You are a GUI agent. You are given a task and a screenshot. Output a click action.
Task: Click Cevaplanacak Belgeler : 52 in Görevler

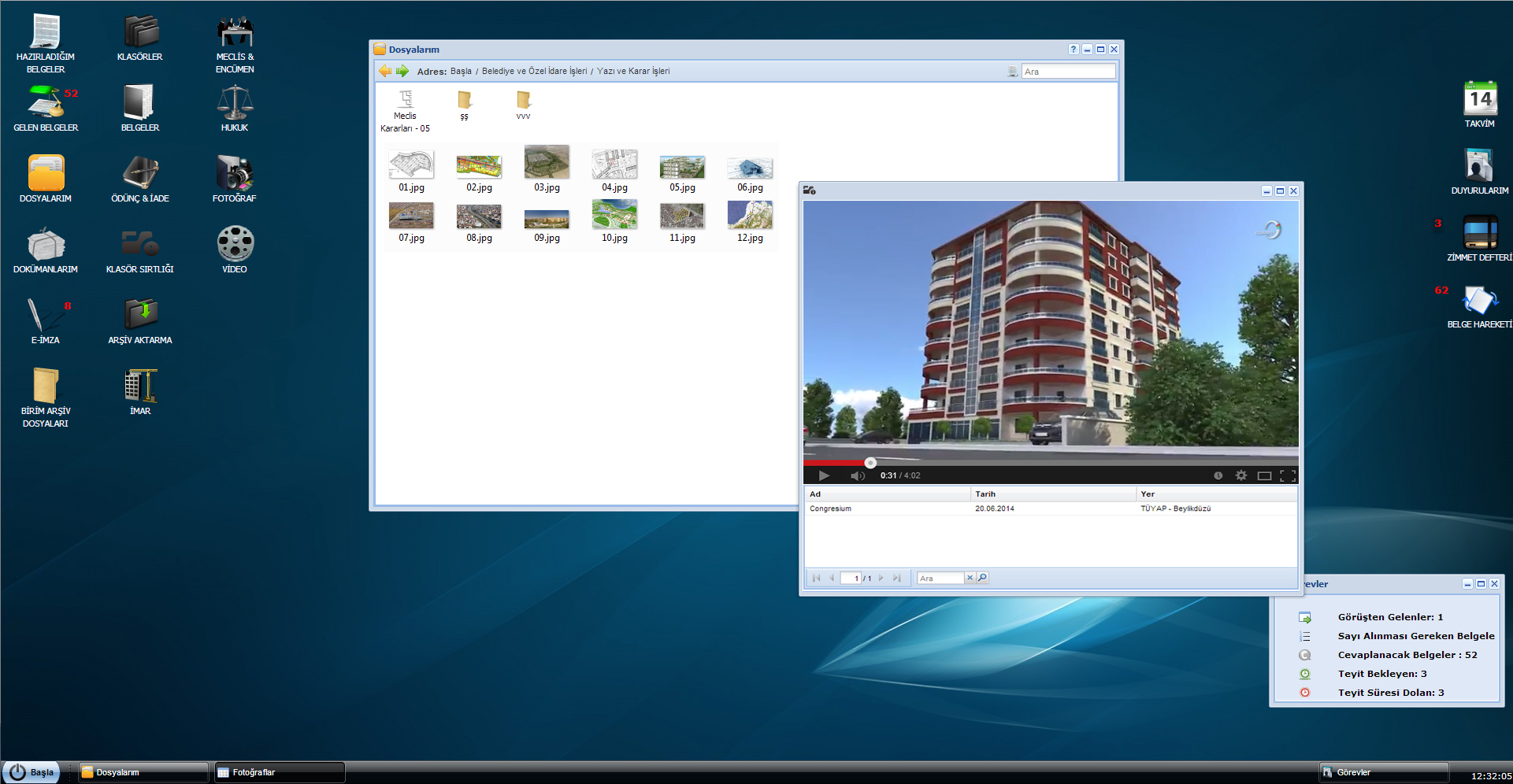coord(1407,655)
